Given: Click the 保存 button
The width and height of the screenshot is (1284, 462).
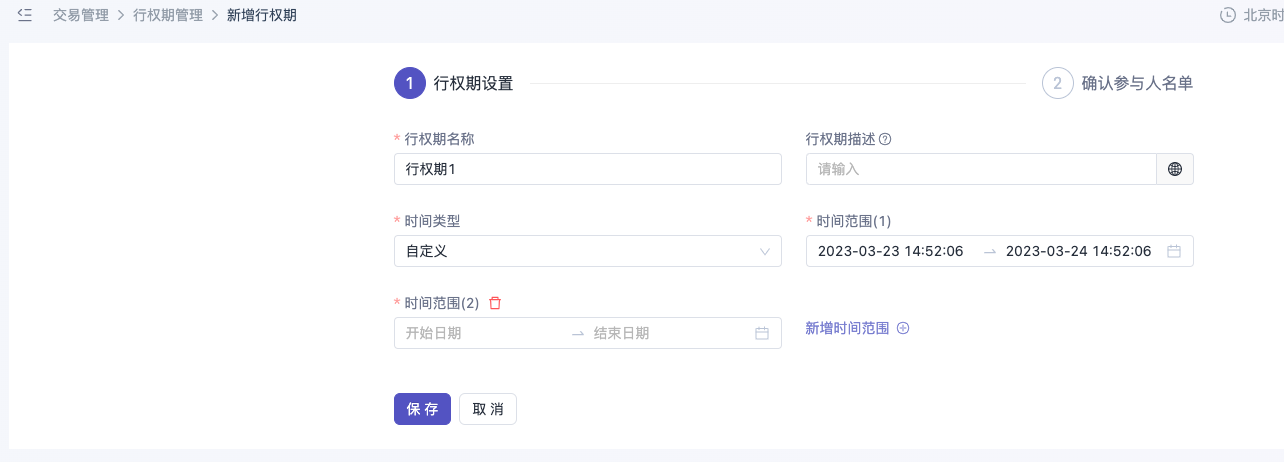Looking at the screenshot, I should pos(422,409).
